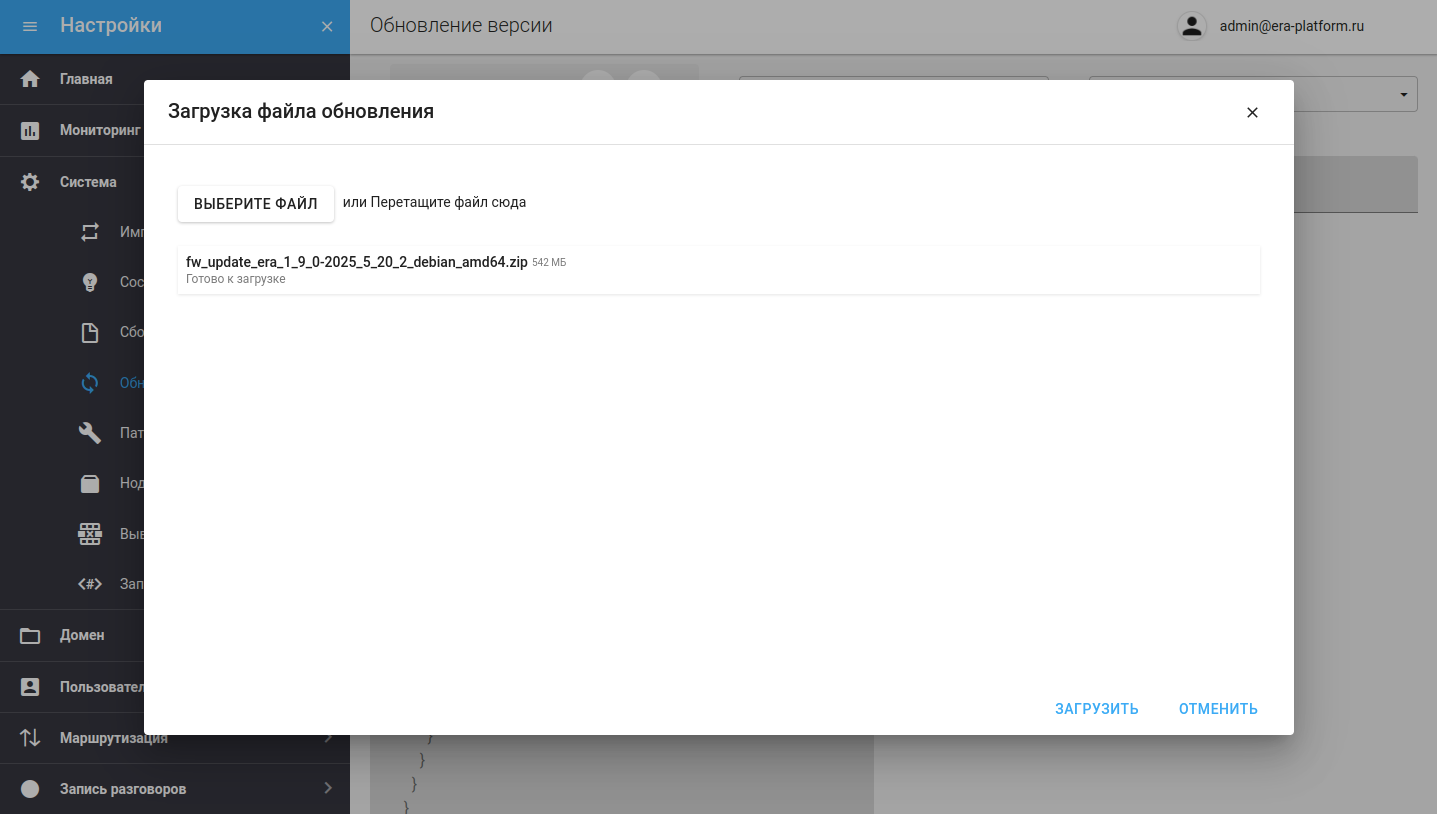Click the refresh update icon in sidebar

pyautogui.click(x=90, y=383)
